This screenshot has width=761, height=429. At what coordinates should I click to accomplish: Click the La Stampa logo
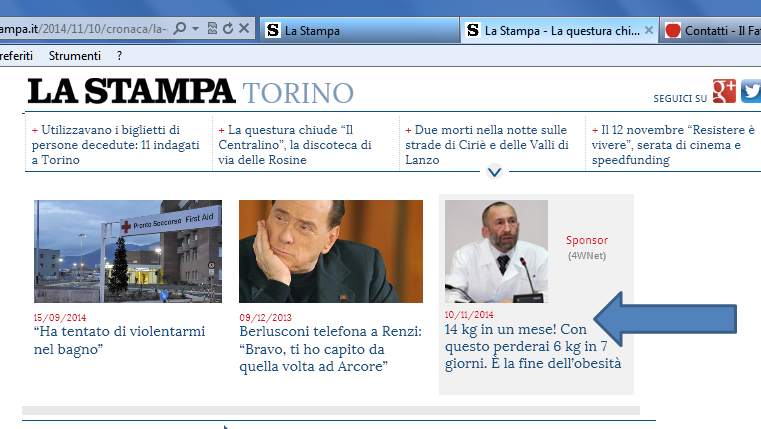[131, 92]
